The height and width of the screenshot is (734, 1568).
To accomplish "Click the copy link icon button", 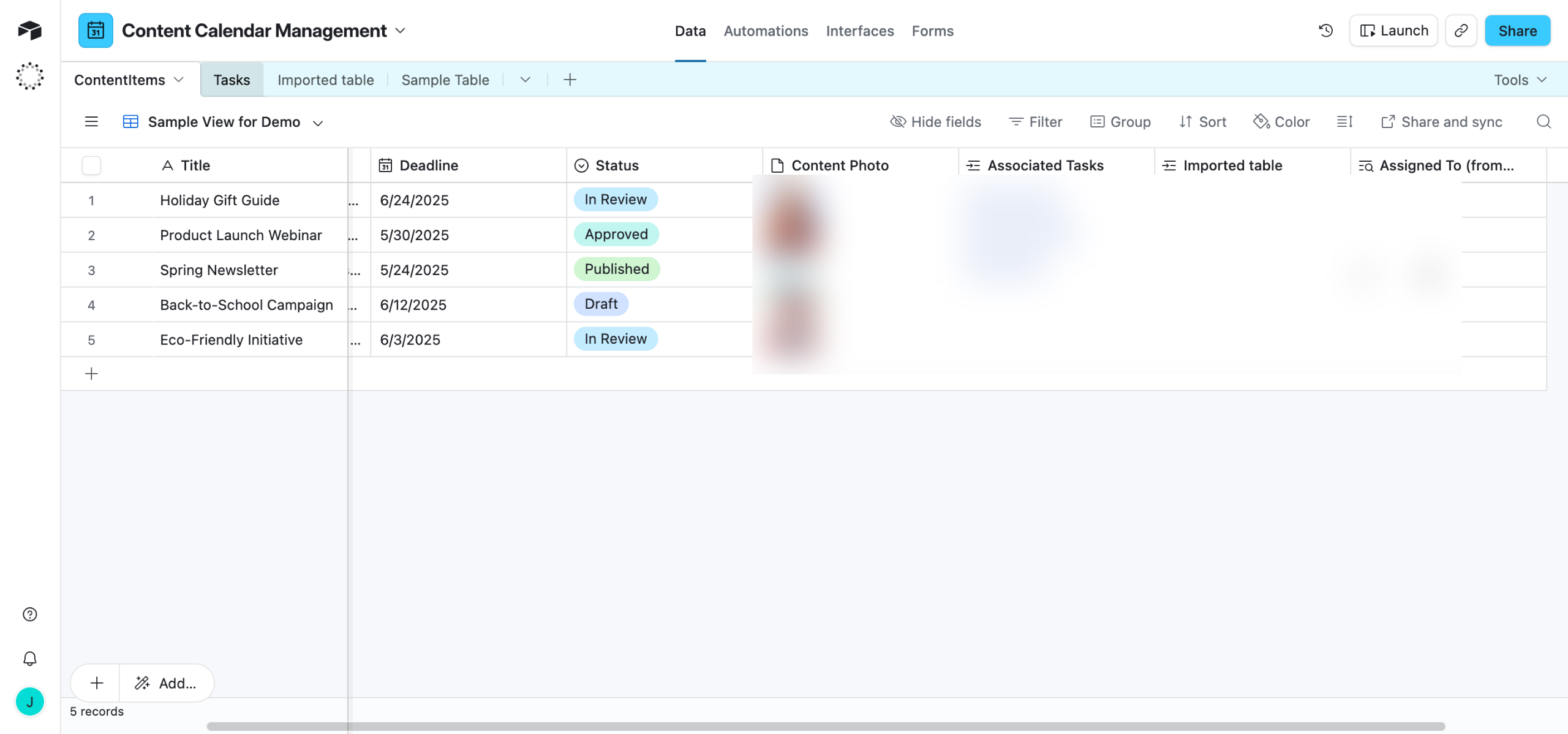I will point(1461,31).
